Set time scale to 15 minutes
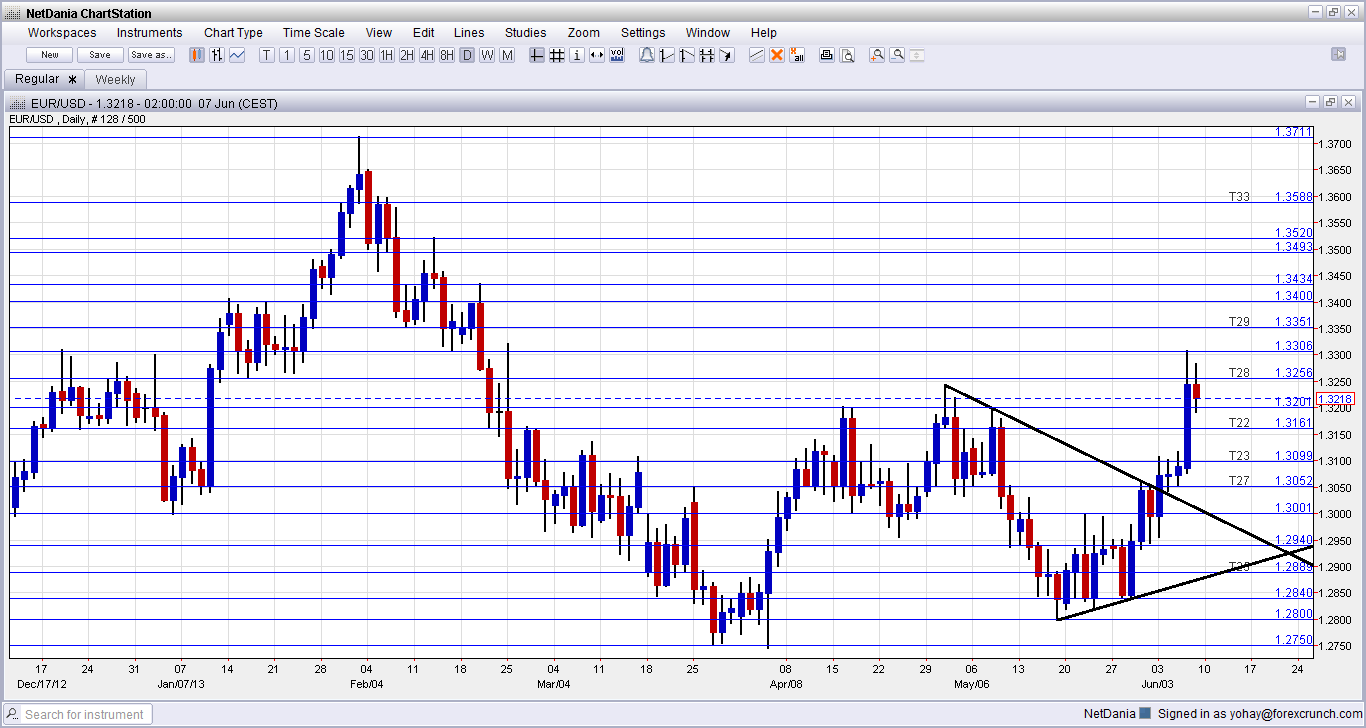The image size is (1366, 728). 347,55
